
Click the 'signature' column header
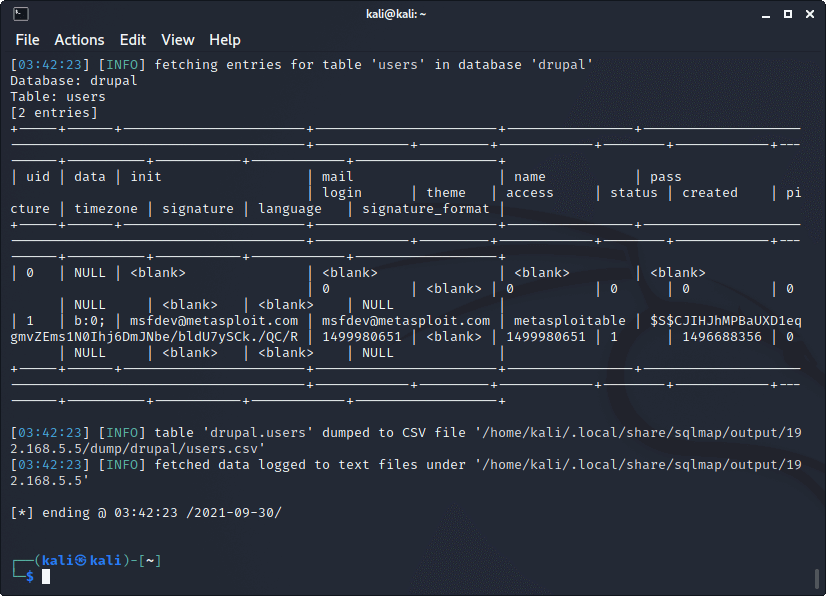pyautogui.click(x=198, y=209)
